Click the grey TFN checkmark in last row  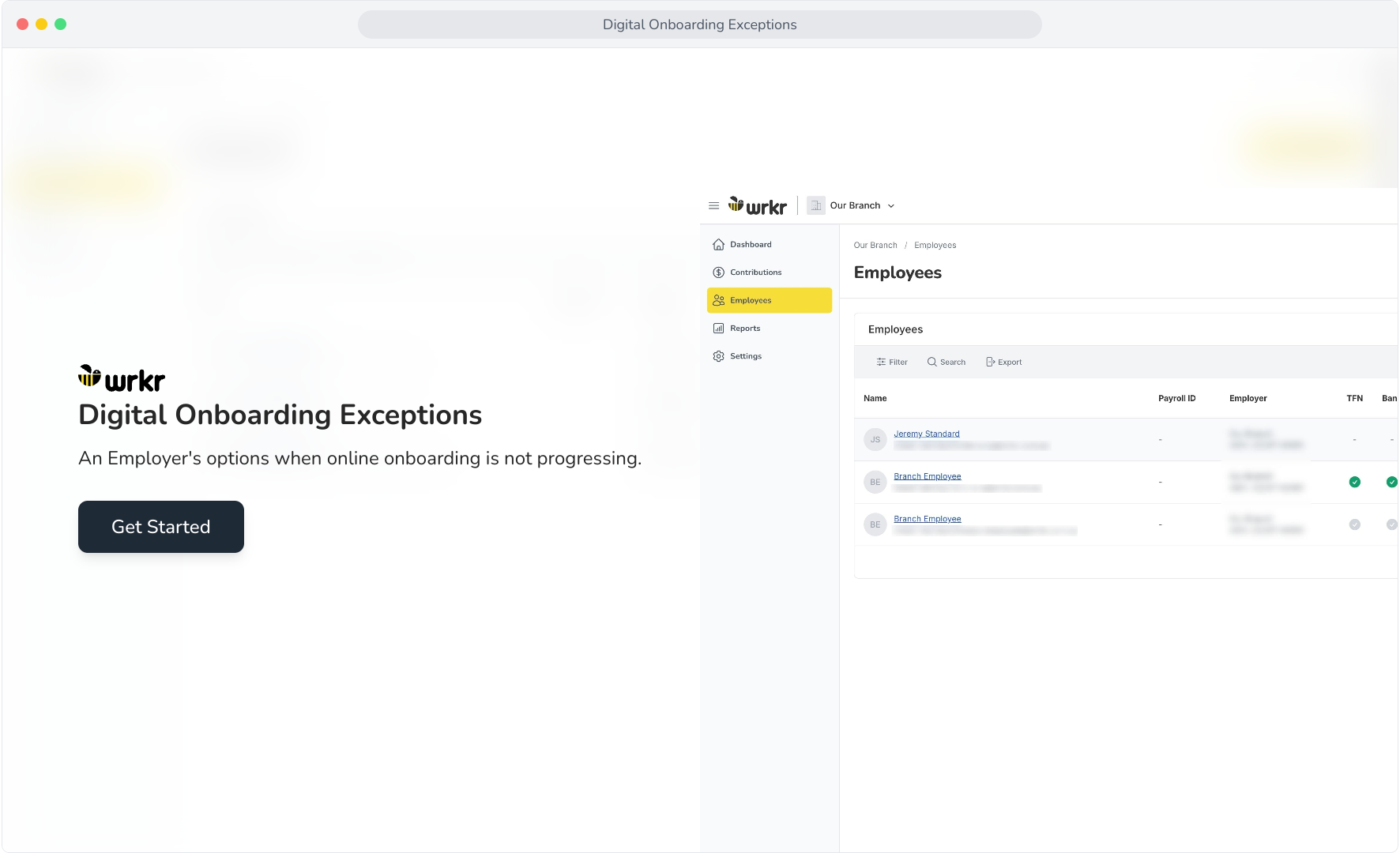click(1354, 524)
